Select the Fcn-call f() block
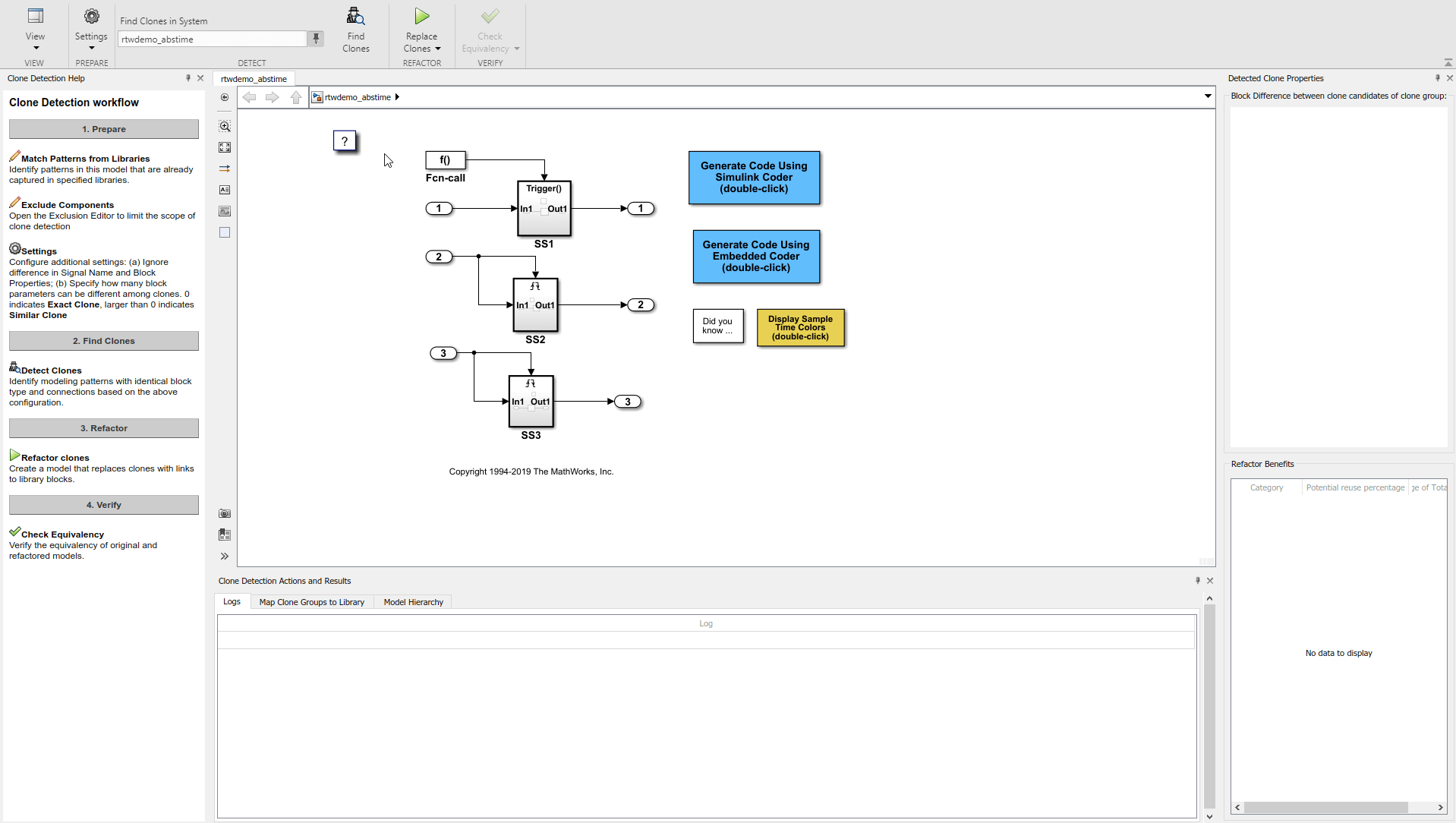Image resolution: width=1456 pixels, height=823 pixels. pyautogui.click(x=446, y=159)
